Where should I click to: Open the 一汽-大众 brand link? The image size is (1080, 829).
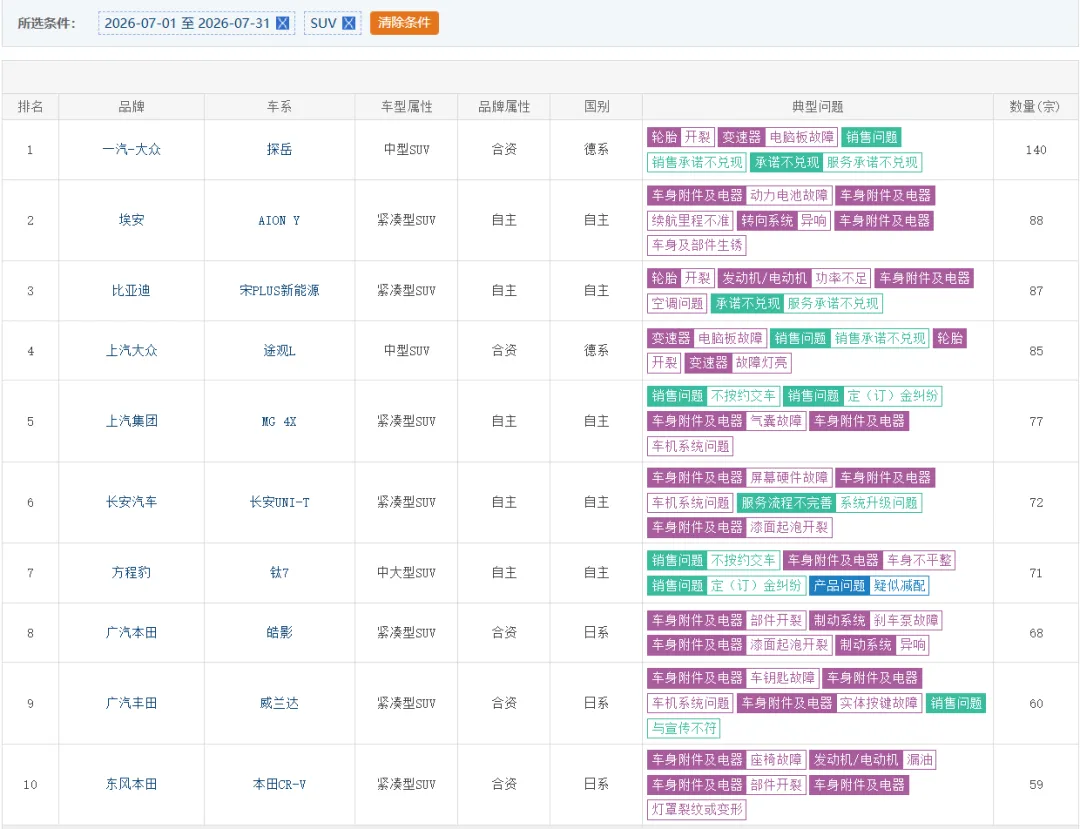point(131,149)
